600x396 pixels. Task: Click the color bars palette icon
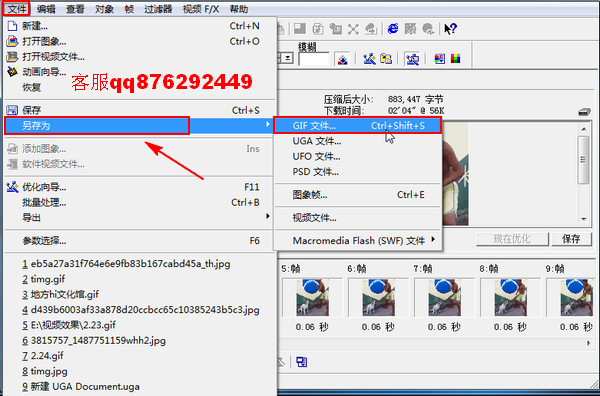click(x=455, y=59)
